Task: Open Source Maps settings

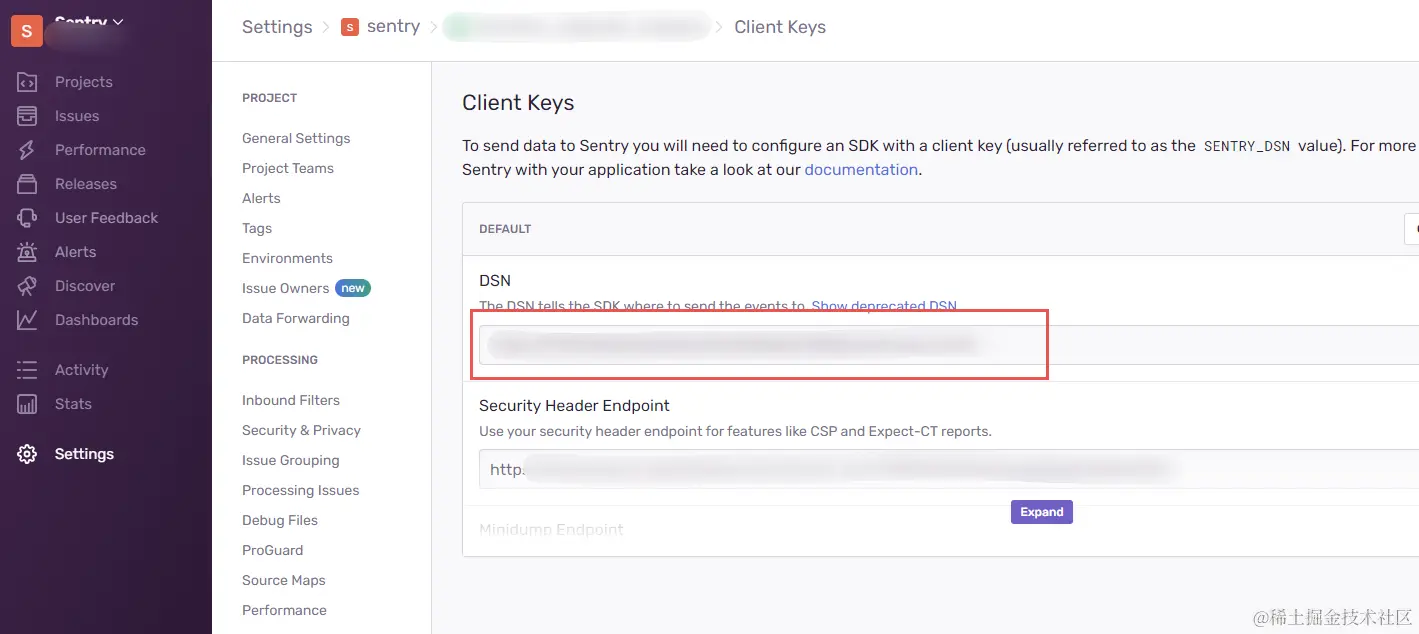Action: [x=284, y=580]
